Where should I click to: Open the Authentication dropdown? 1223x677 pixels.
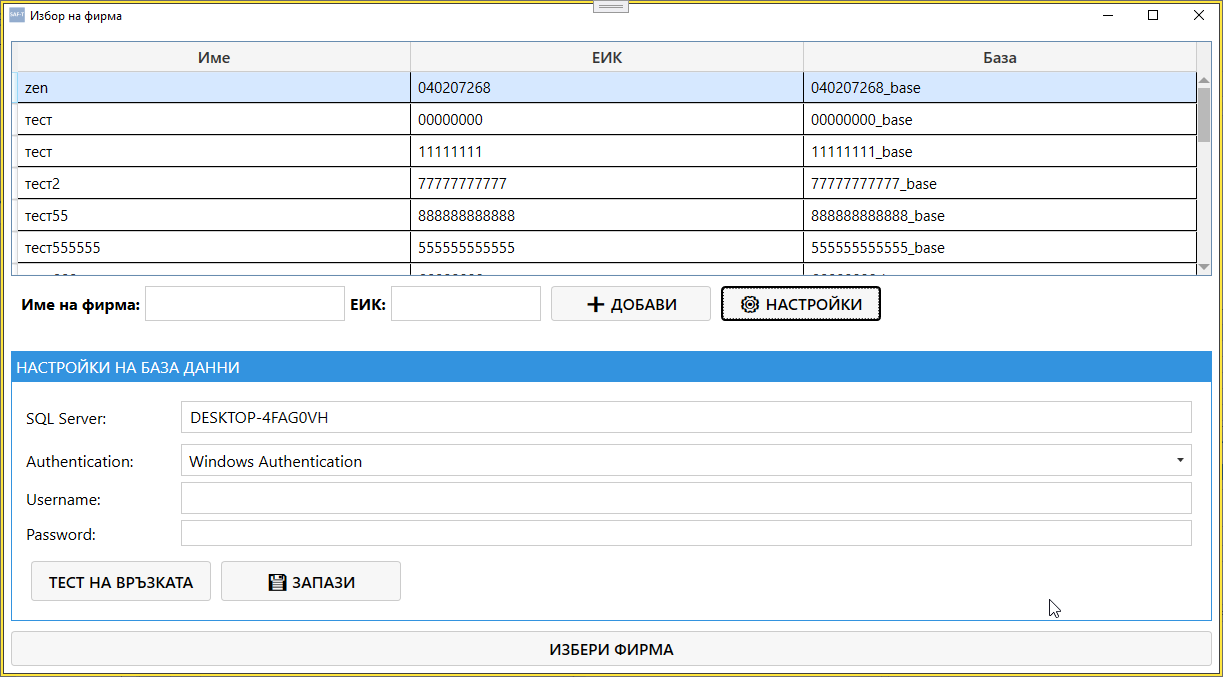point(686,461)
